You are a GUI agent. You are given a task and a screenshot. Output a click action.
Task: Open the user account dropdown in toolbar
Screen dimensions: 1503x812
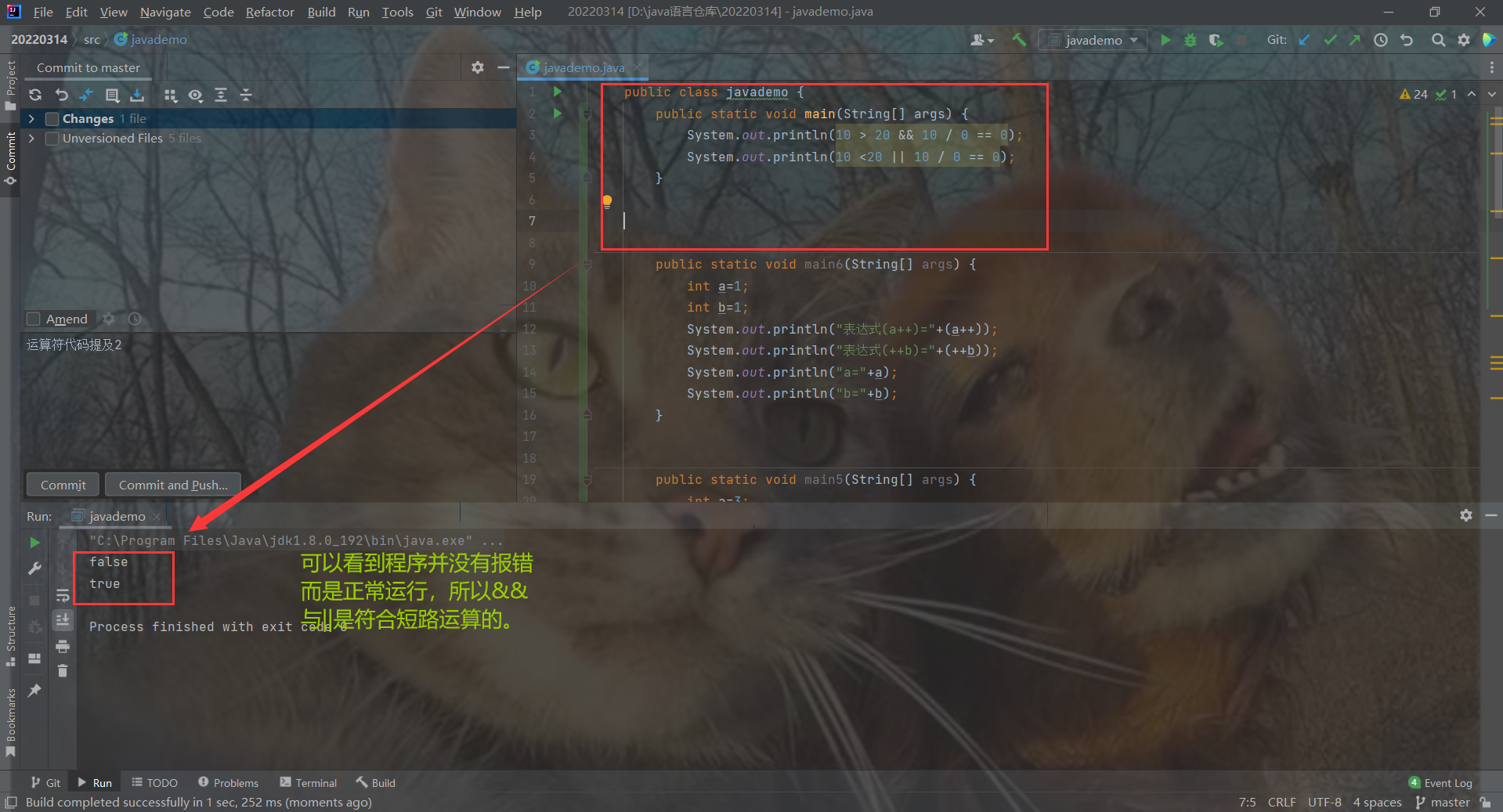point(982,40)
